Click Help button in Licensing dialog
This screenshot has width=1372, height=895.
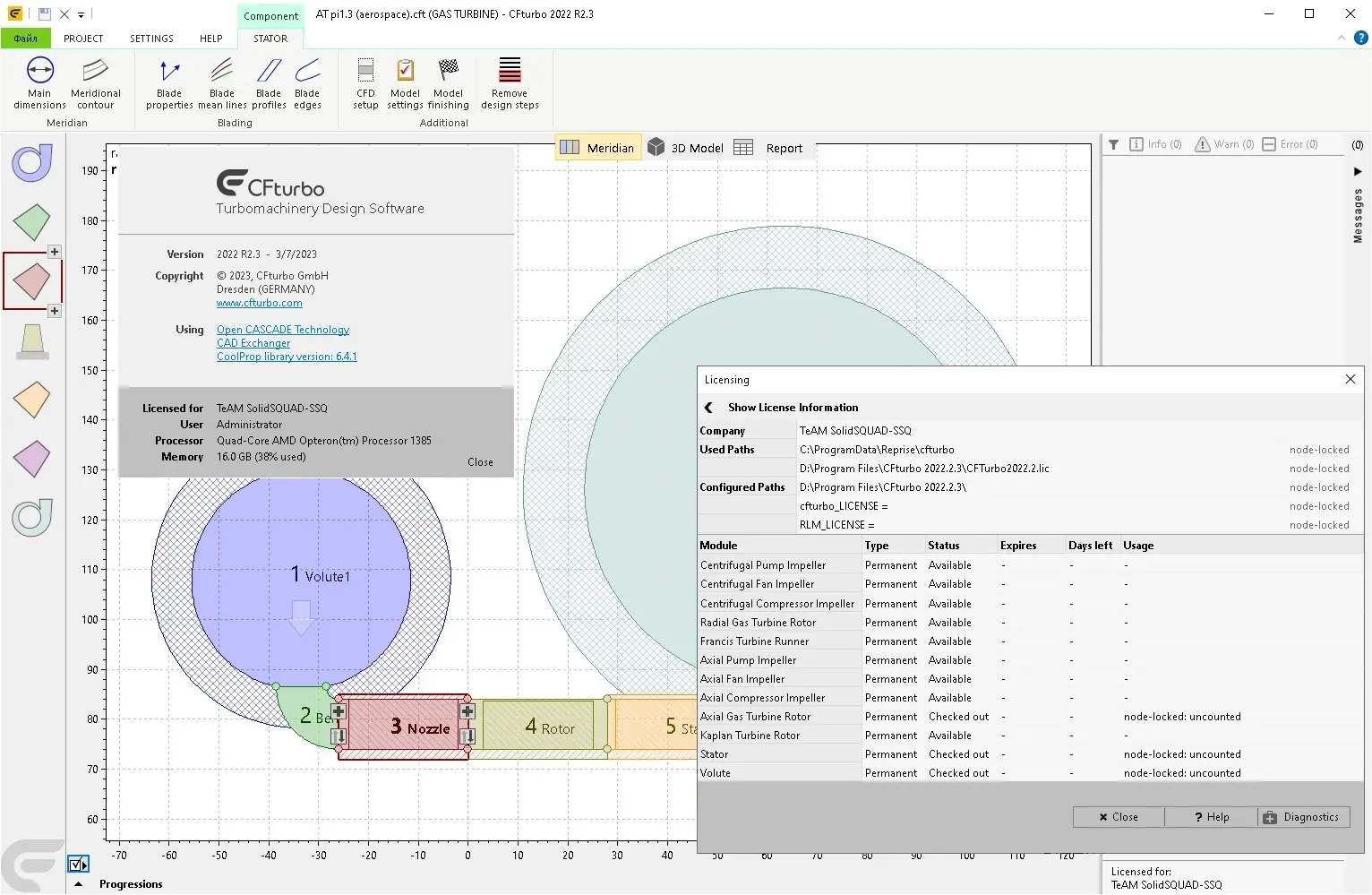(x=1212, y=817)
